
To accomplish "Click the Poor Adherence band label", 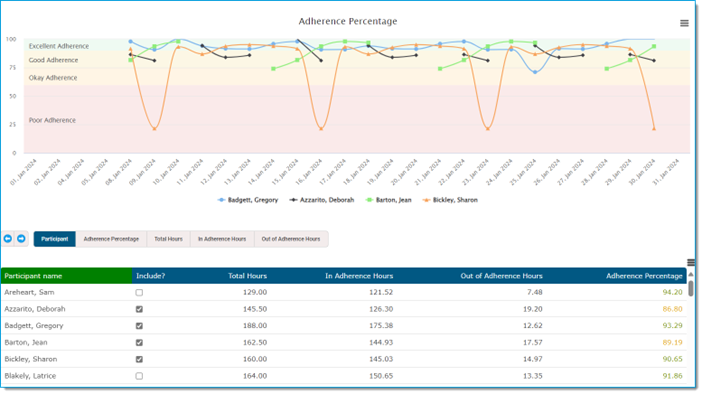I will (x=52, y=120).
